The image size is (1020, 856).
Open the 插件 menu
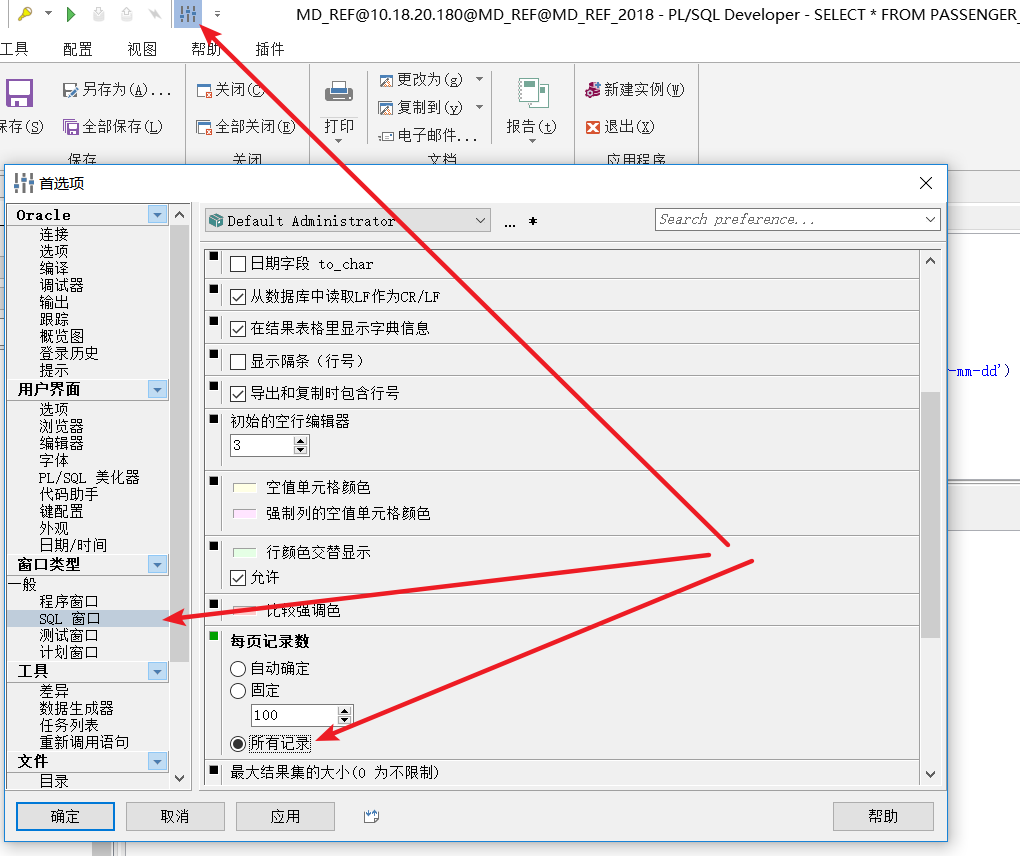[x=269, y=49]
